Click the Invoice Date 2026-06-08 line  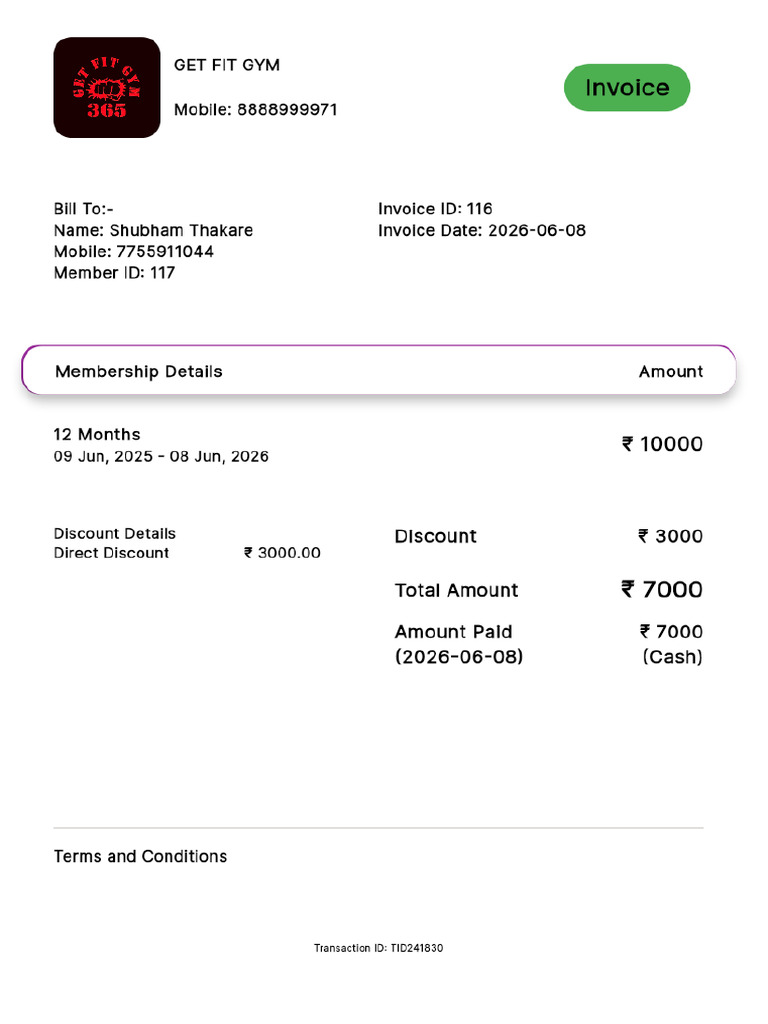[x=482, y=231]
